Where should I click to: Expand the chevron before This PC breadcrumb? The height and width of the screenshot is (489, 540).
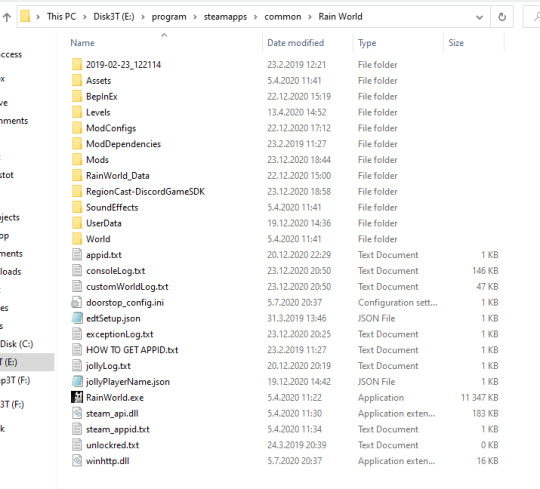pos(38,17)
